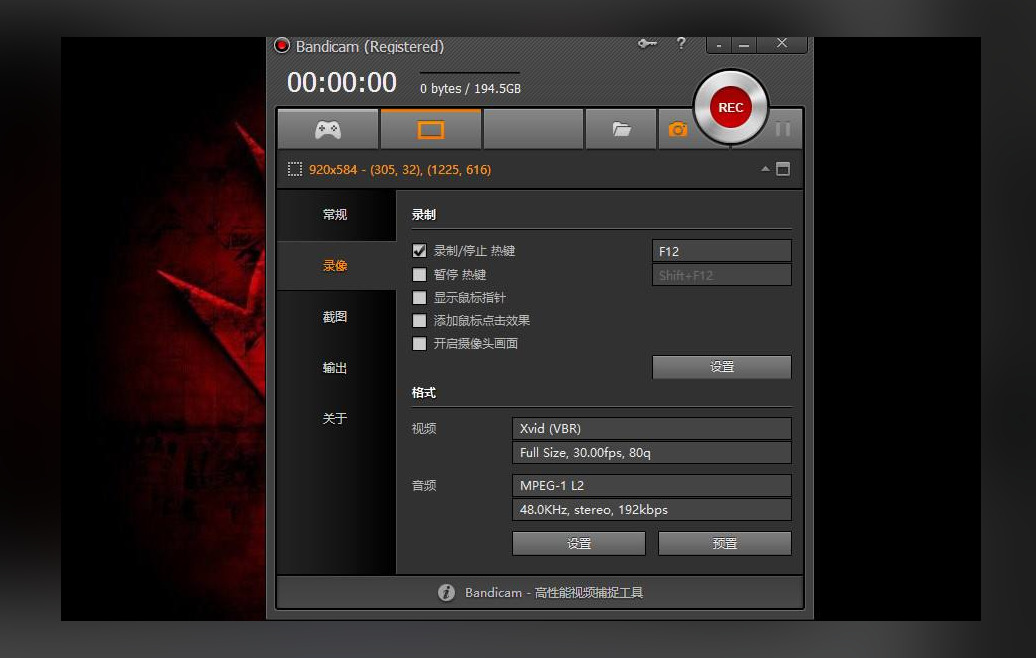Click Full Size, 30.00fps, 80q field
This screenshot has width=1036, height=658.
pyautogui.click(x=651, y=453)
